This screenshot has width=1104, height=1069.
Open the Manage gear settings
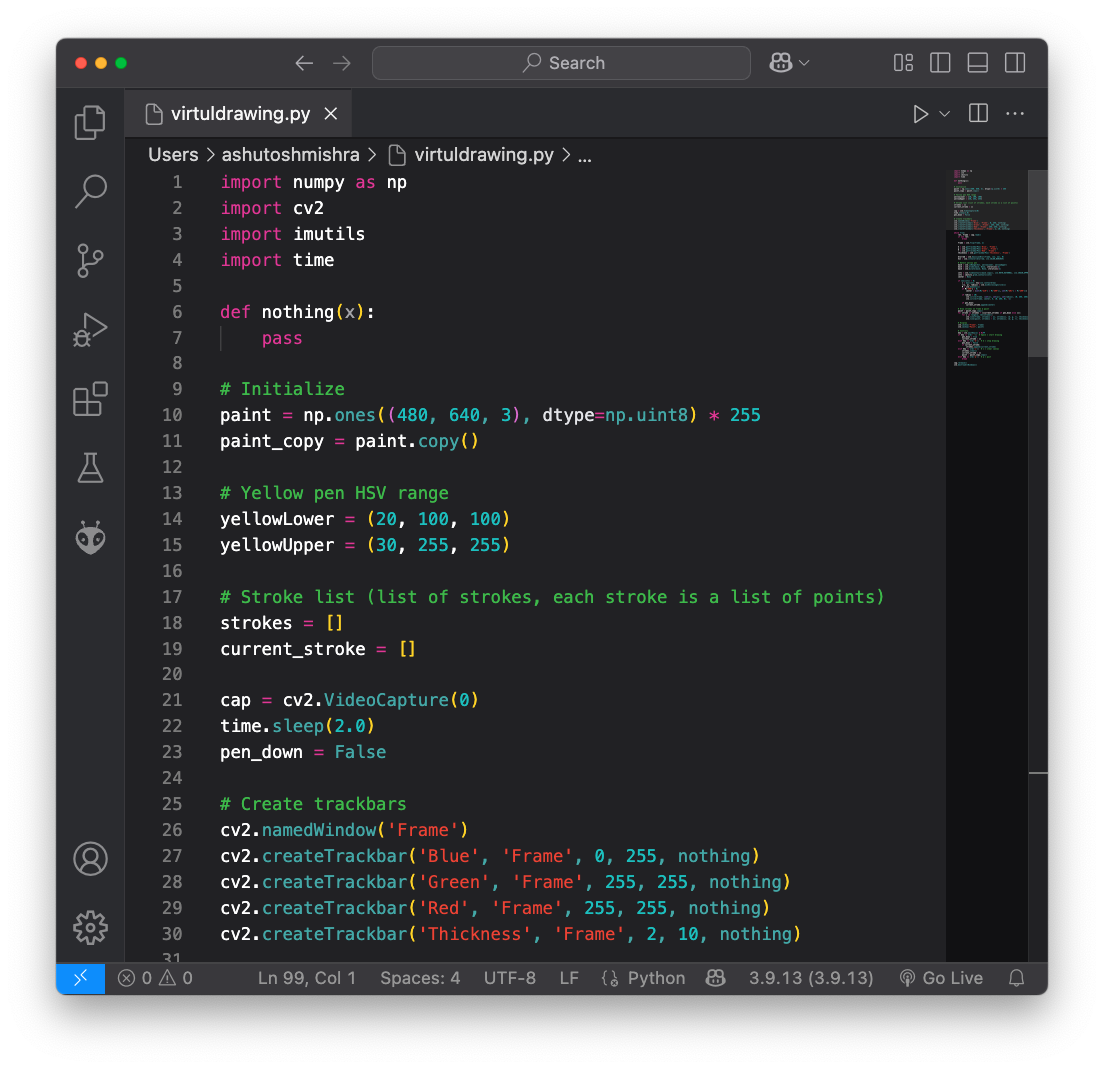tap(90, 927)
